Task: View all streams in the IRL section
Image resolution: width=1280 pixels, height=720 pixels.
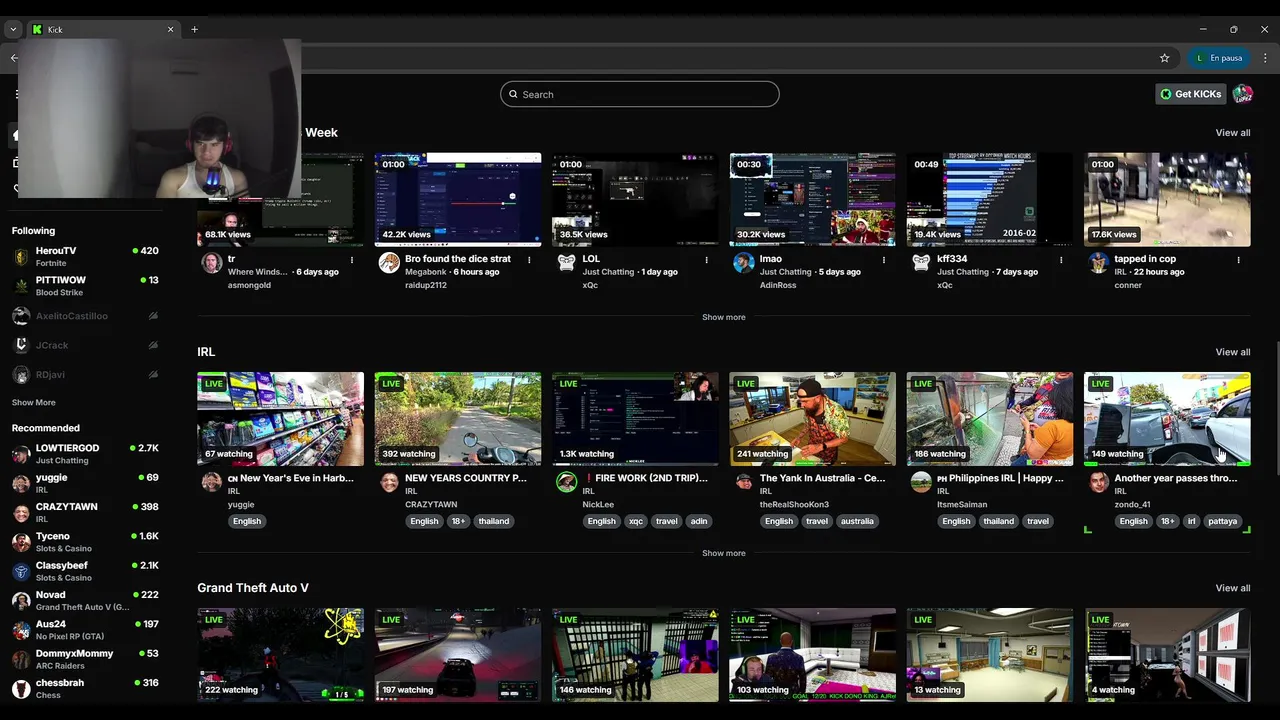Action: pos(1233,352)
